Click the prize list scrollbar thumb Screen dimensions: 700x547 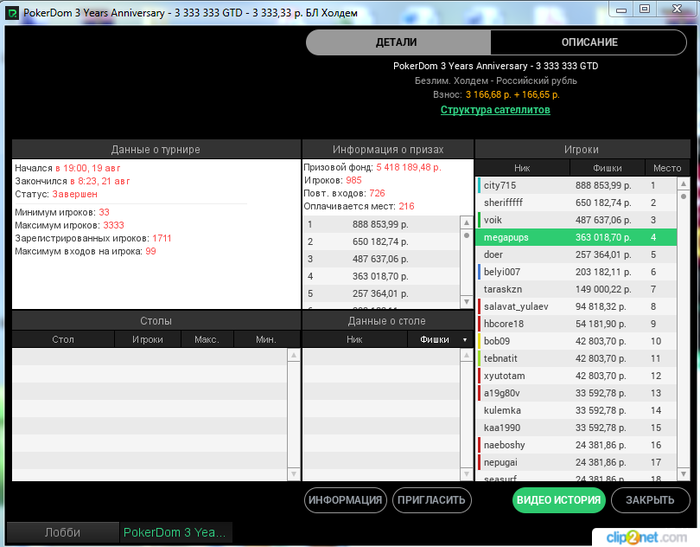click(x=467, y=235)
